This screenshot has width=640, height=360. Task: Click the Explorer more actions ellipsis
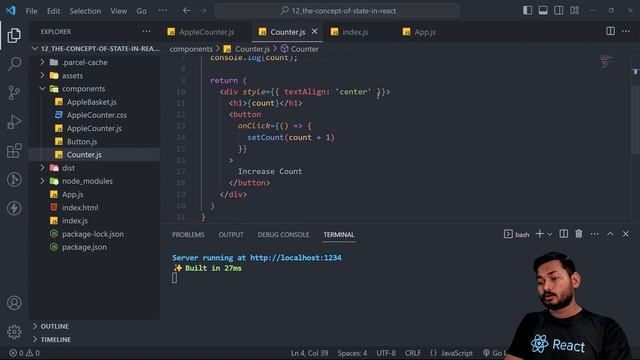click(x=146, y=31)
